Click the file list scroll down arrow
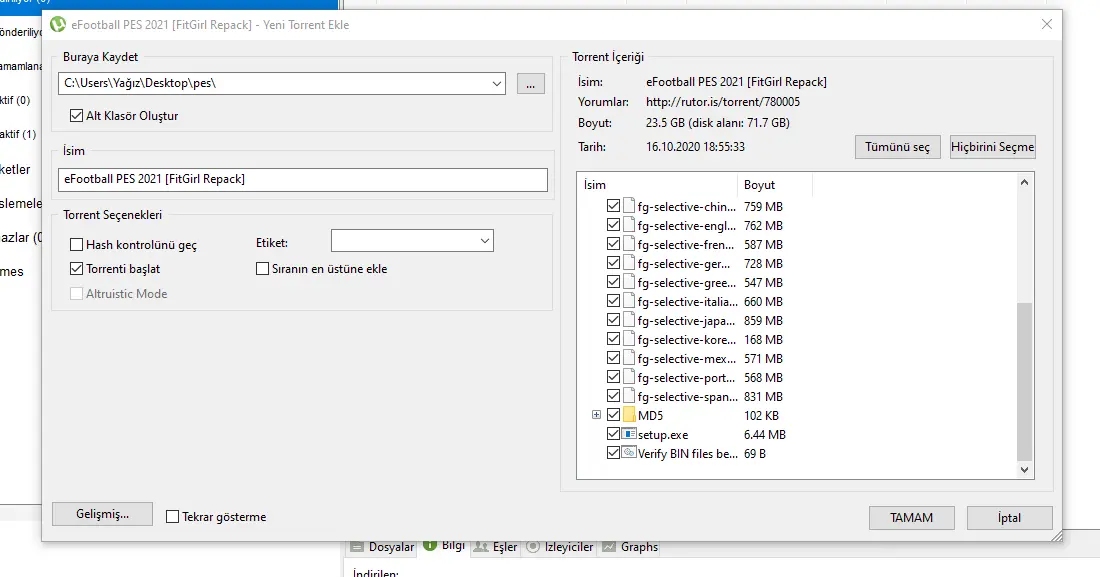 (1024, 470)
